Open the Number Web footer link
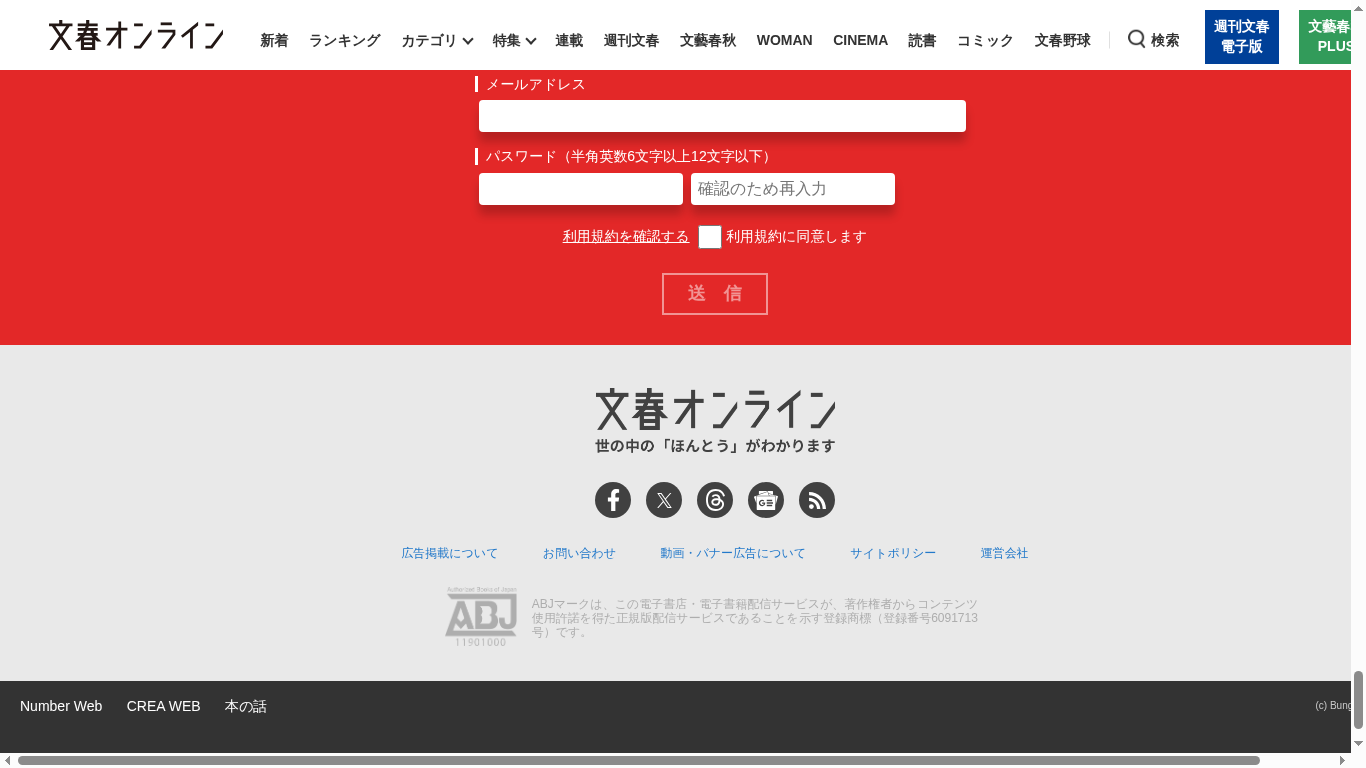Viewport: 1366px width, 768px height. click(61, 706)
